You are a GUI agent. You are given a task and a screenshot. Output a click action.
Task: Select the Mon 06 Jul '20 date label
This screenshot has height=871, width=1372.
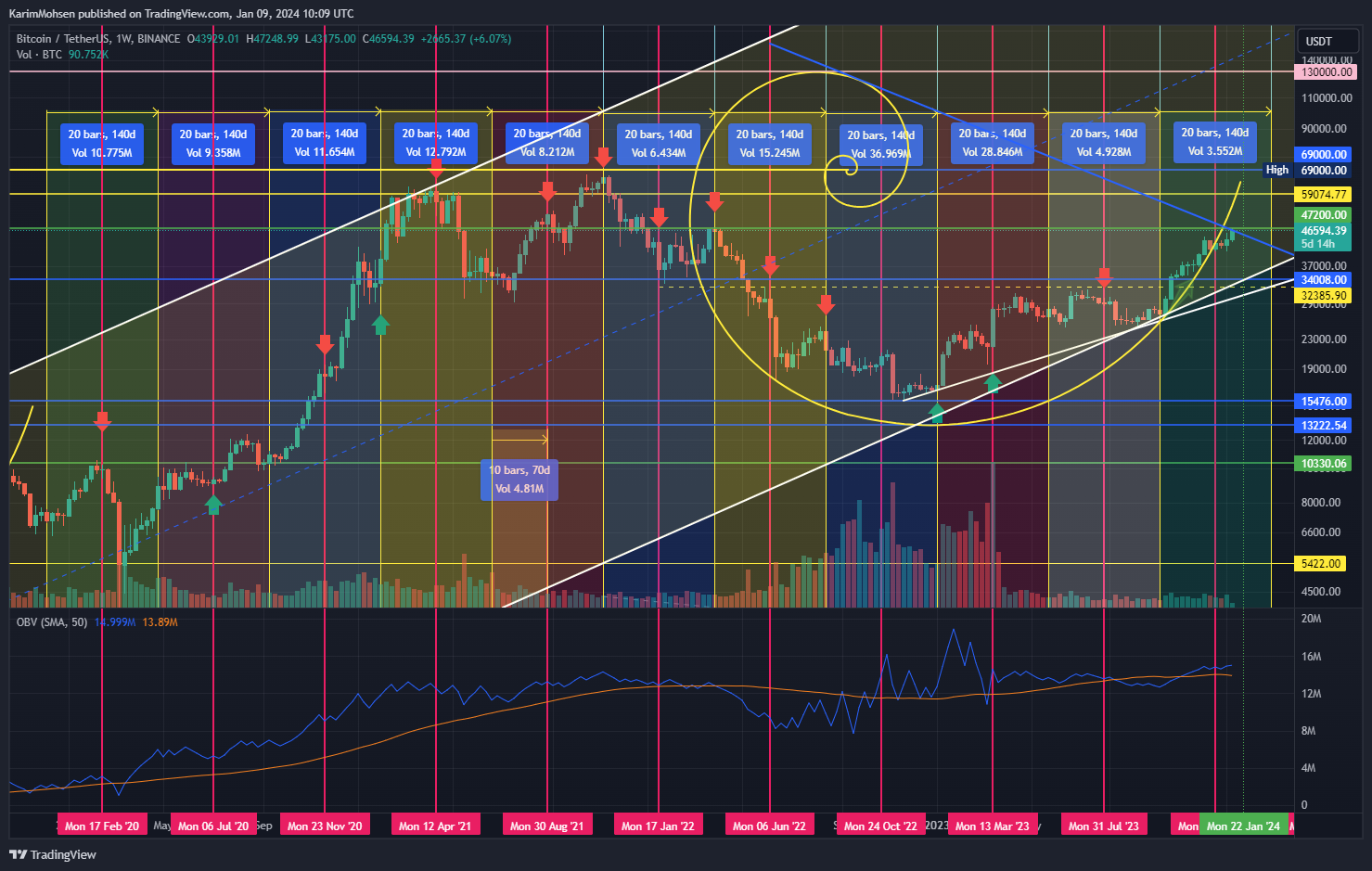click(x=213, y=826)
